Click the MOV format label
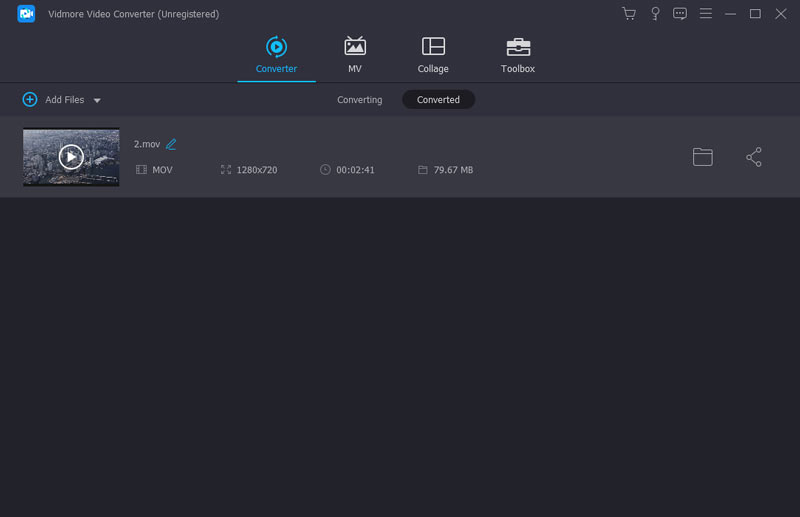The image size is (800, 517). pyautogui.click(x=162, y=170)
